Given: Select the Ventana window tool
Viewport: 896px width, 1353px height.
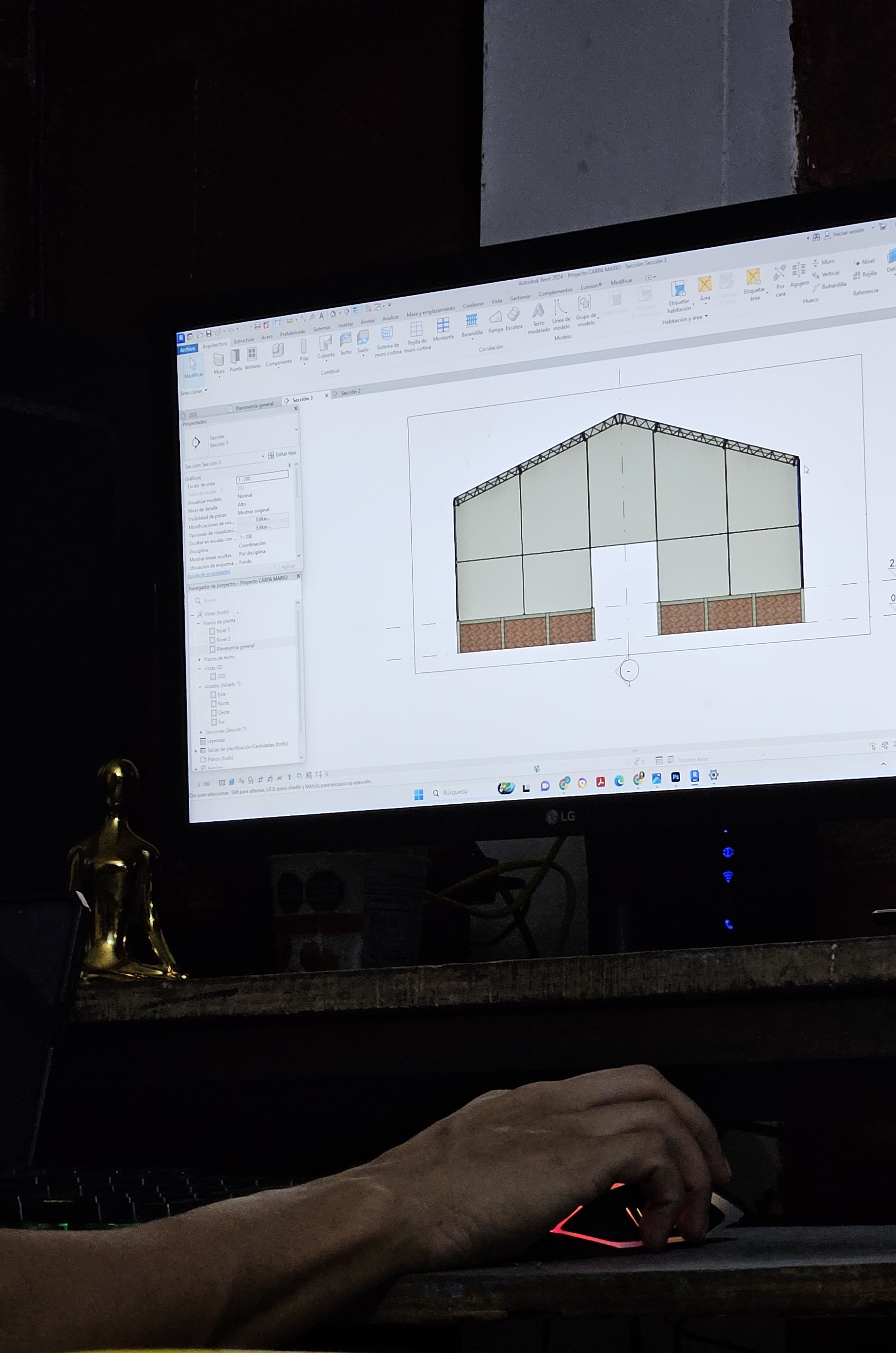Looking at the screenshot, I should [252, 358].
